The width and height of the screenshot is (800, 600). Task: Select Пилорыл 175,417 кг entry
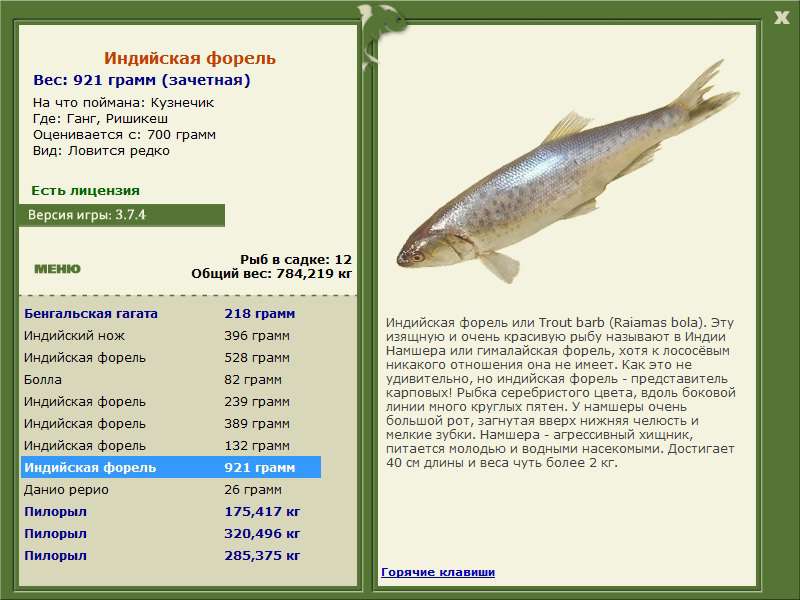(171, 511)
